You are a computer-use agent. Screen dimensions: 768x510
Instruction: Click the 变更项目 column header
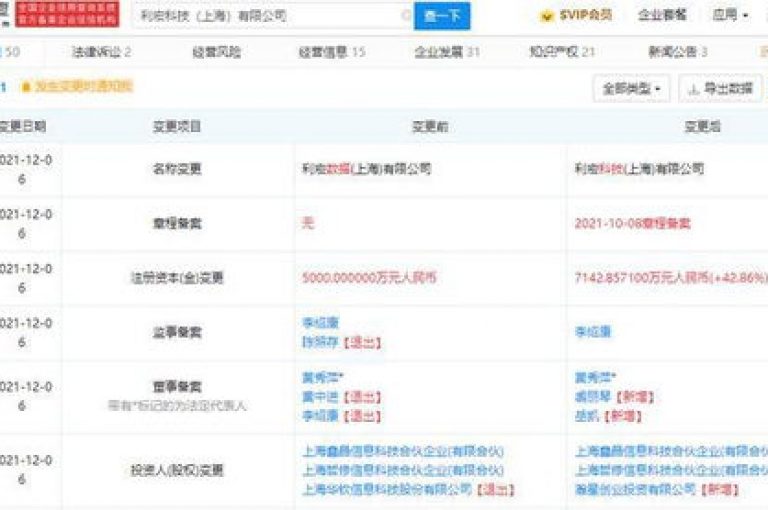pyautogui.click(x=177, y=127)
